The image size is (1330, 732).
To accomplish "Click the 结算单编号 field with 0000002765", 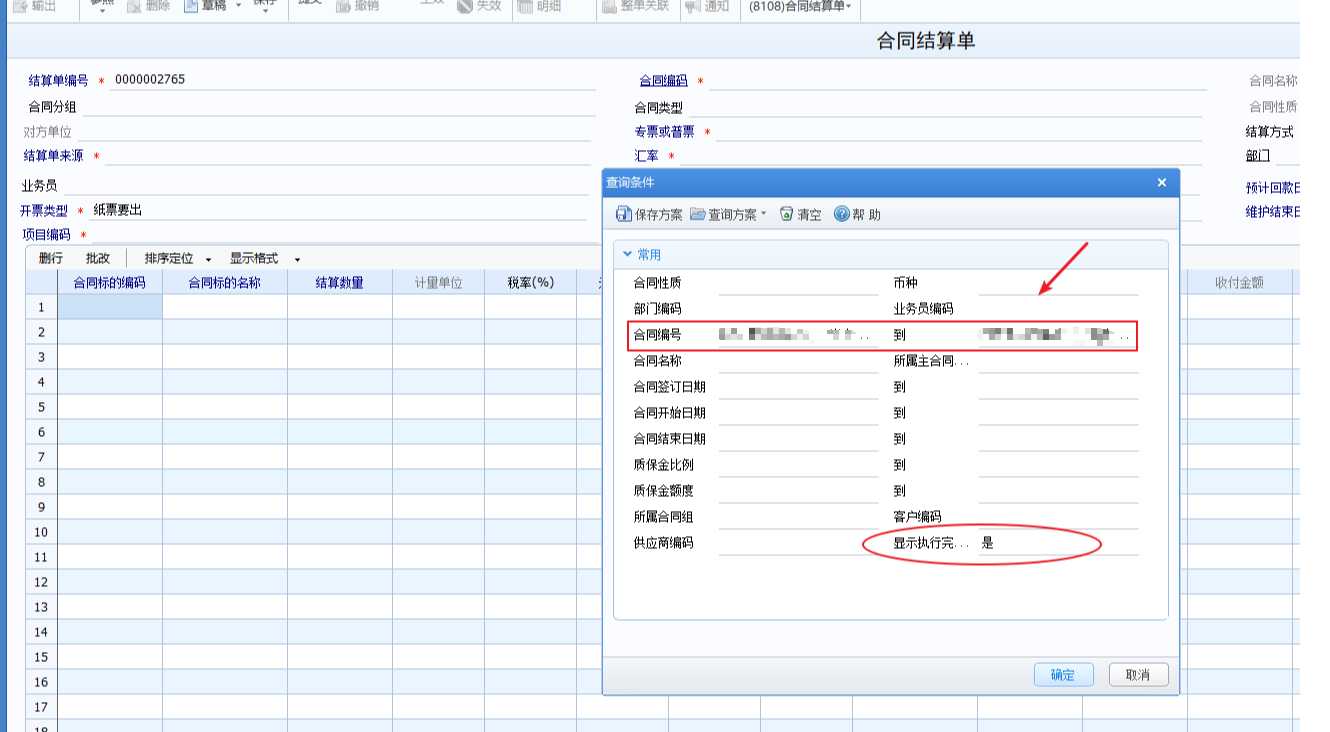I will [353, 80].
